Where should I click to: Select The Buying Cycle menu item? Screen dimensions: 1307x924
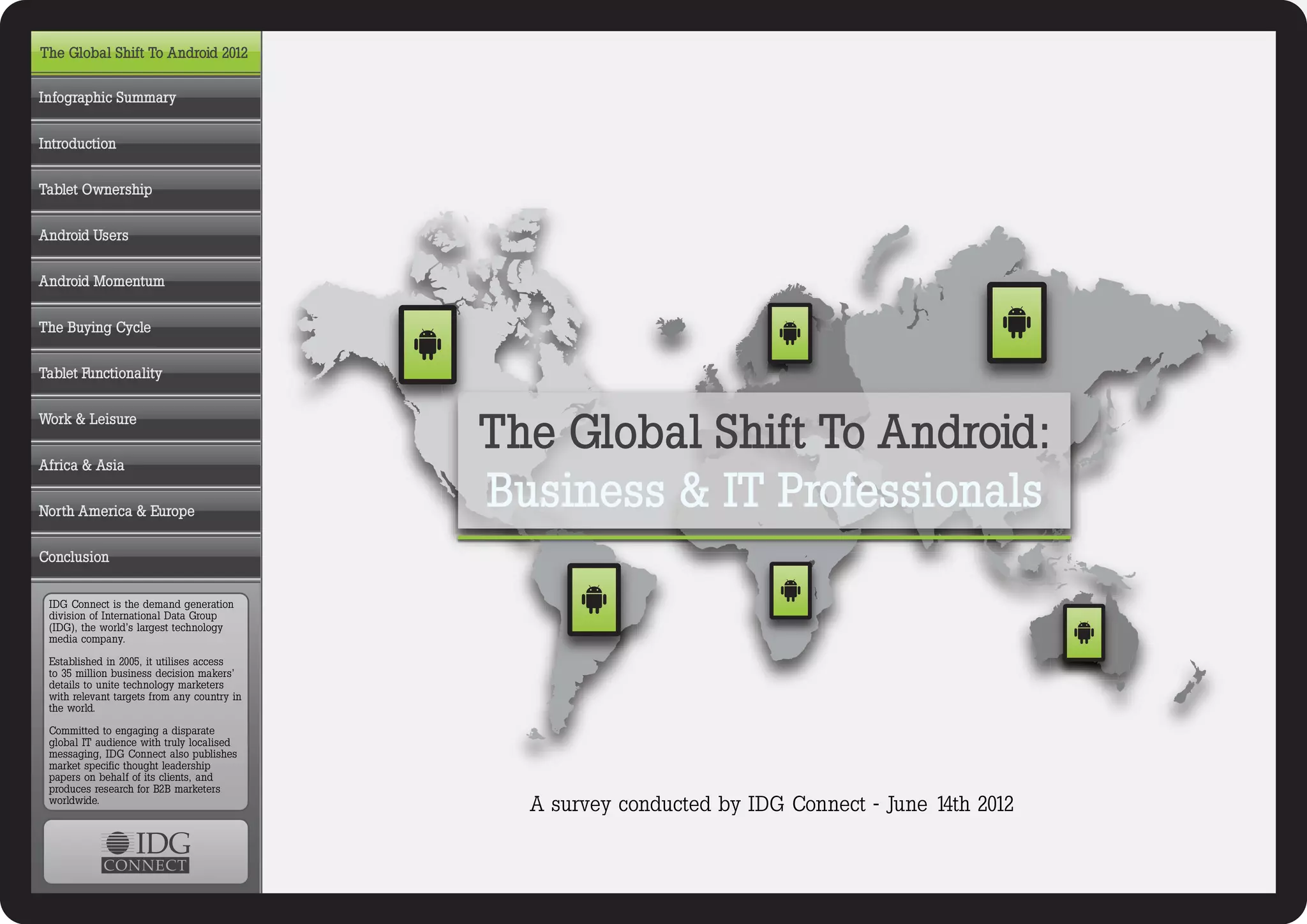[x=146, y=327]
